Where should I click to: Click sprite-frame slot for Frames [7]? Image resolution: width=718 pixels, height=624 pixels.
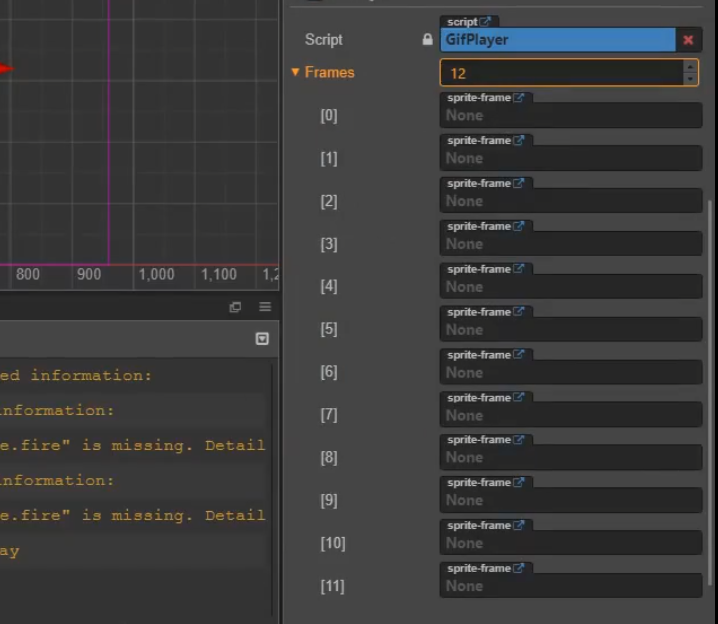pyautogui.click(x=571, y=415)
